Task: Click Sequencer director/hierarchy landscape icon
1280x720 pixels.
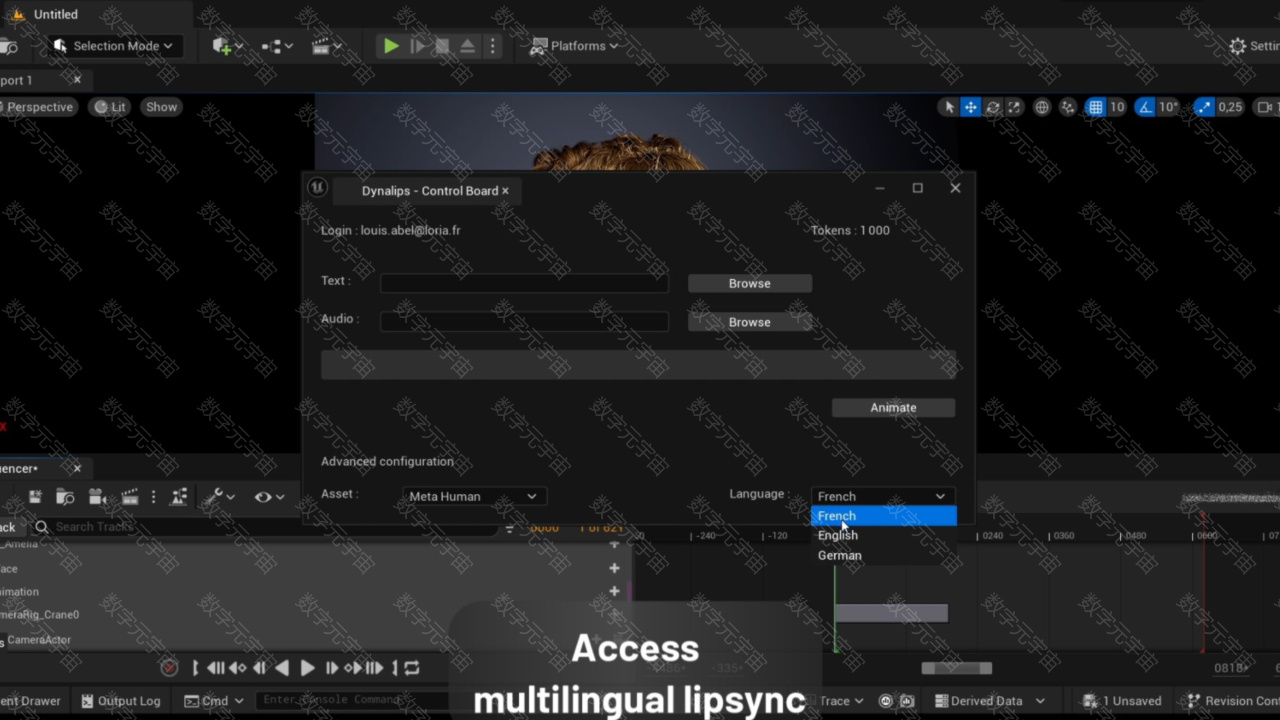Action: click(179, 497)
